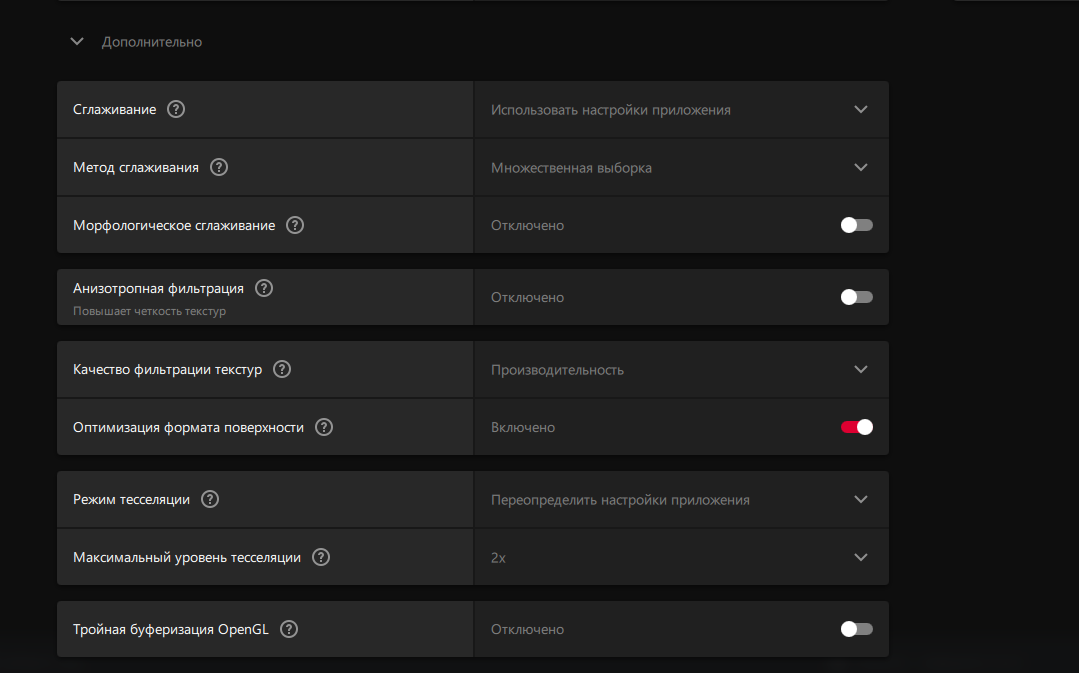Turn on Анизотропная фильтрация switch
This screenshot has width=1079, height=673.
(x=856, y=297)
